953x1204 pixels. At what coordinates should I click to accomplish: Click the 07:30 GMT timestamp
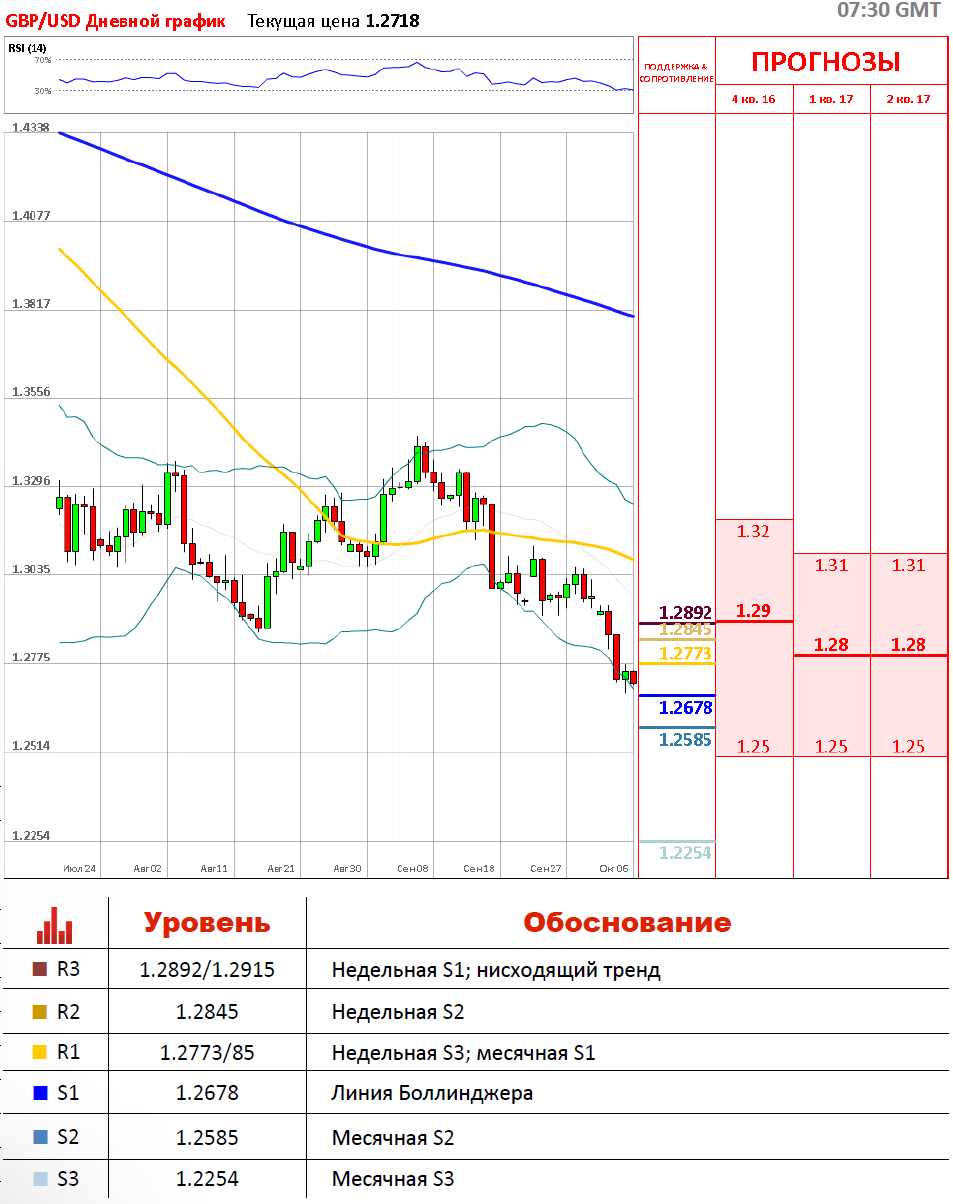point(889,10)
